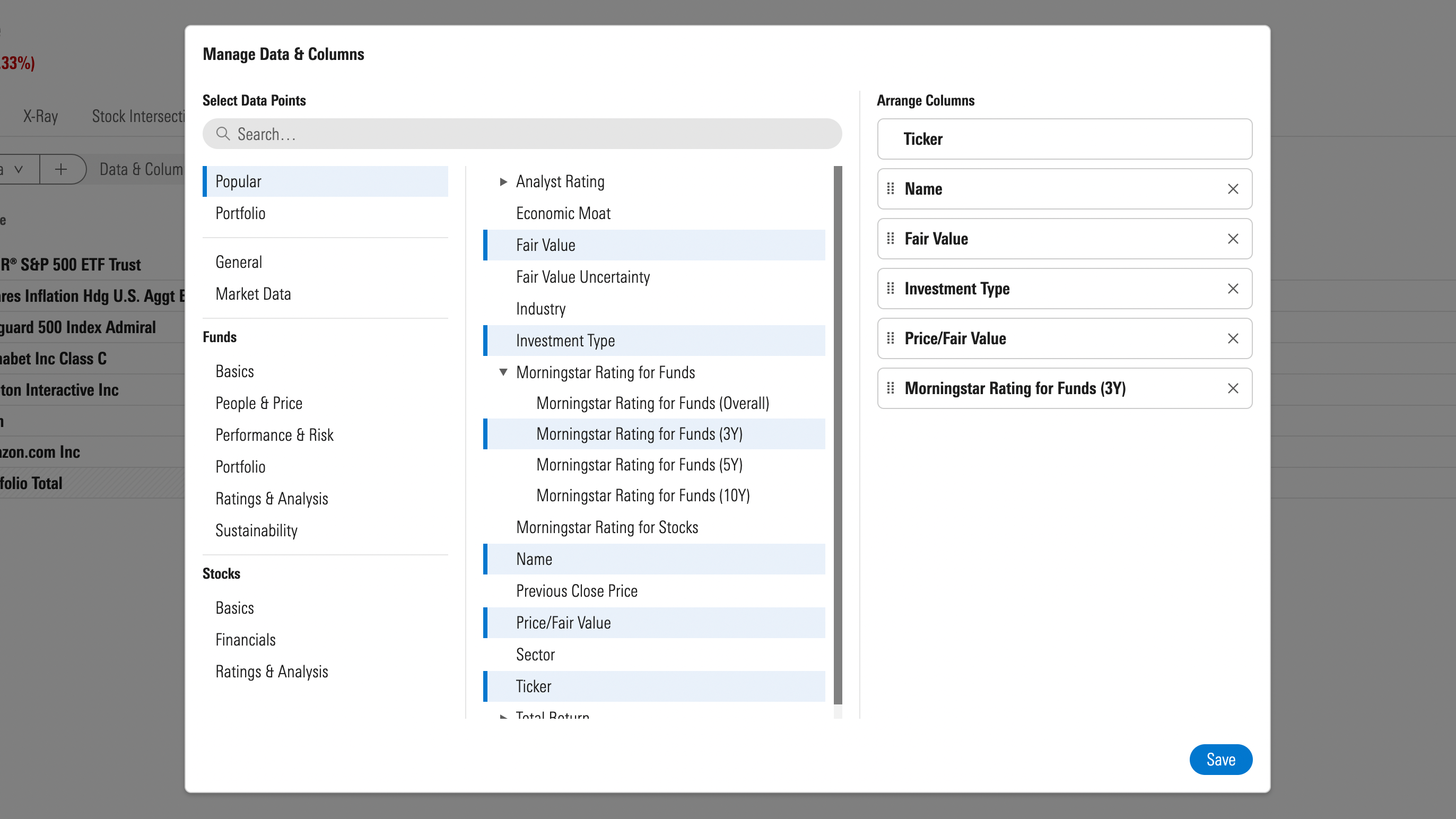This screenshot has height=819, width=1456.
Task: Remove Fair Value from arranged columns
Action: 1232,239
